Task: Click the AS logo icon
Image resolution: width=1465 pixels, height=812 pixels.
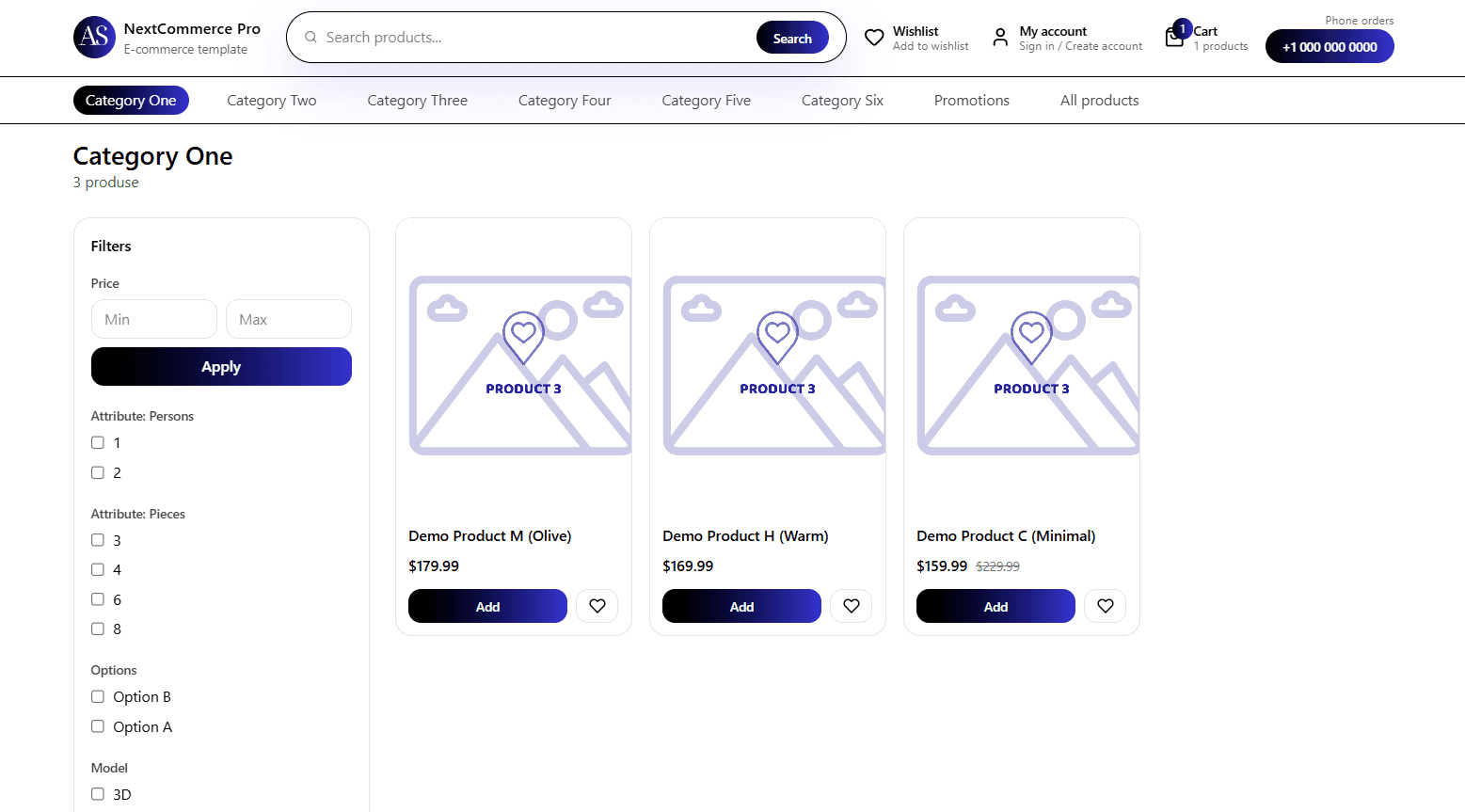Action: (94, 38)
